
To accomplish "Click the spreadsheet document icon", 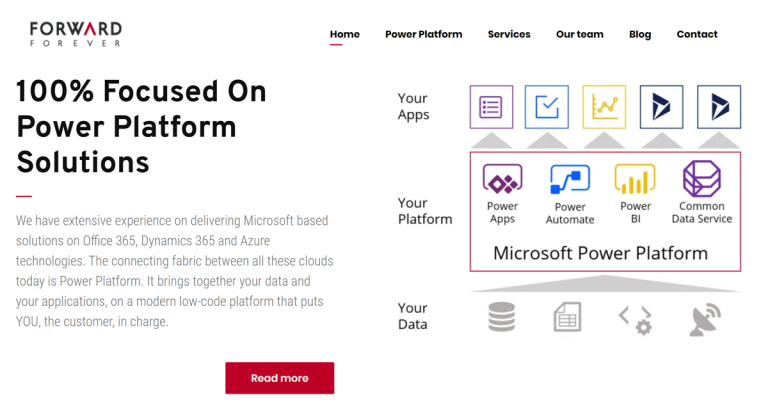I will [x=567, y=317].
